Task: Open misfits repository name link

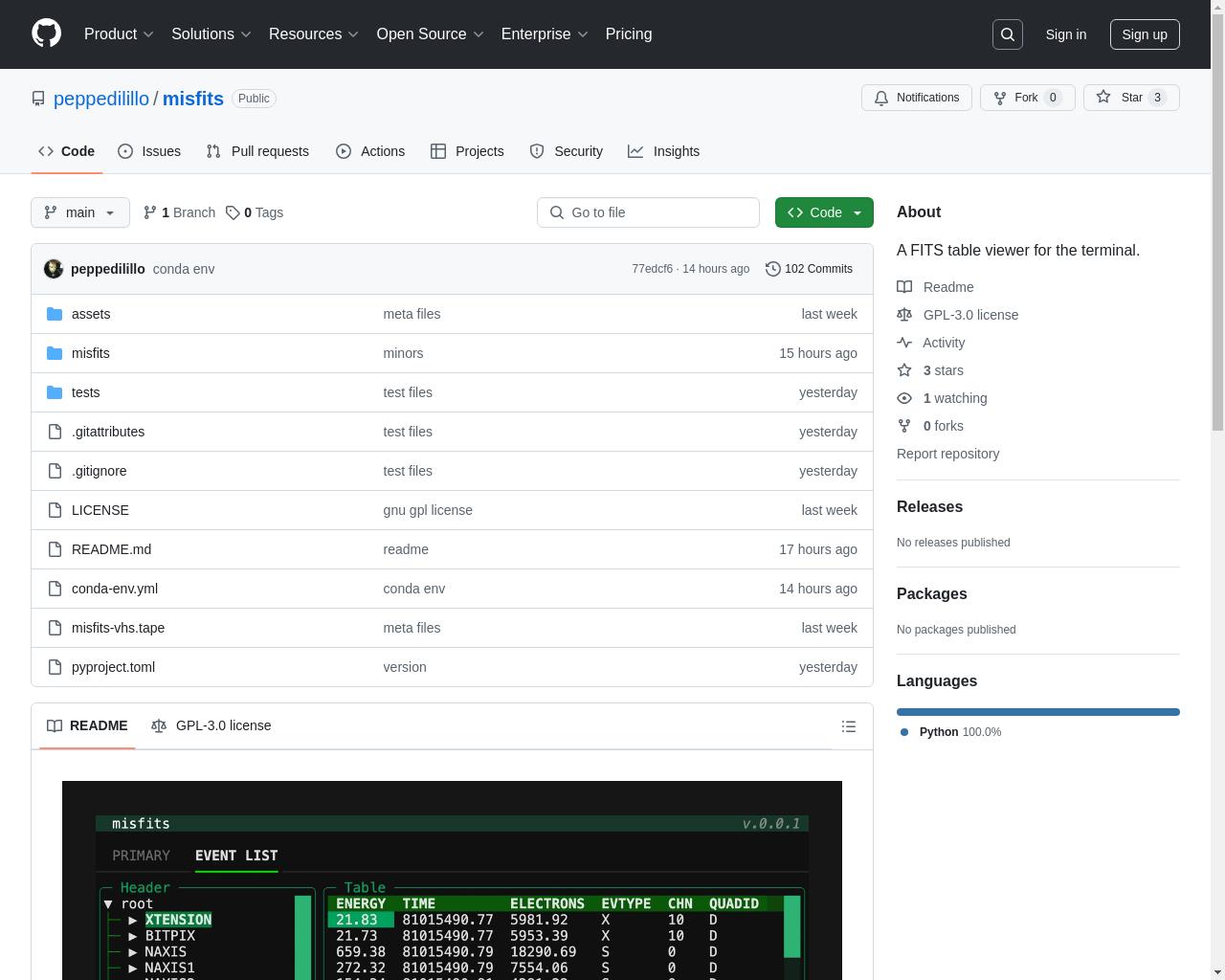Action: tap(193, 99)
